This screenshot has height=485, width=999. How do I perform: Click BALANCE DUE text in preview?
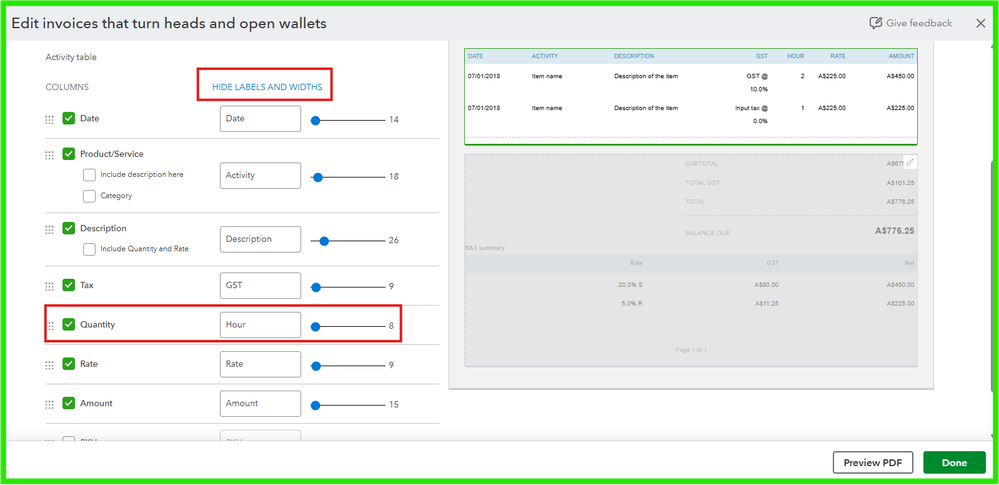click(x=707, y=233)
